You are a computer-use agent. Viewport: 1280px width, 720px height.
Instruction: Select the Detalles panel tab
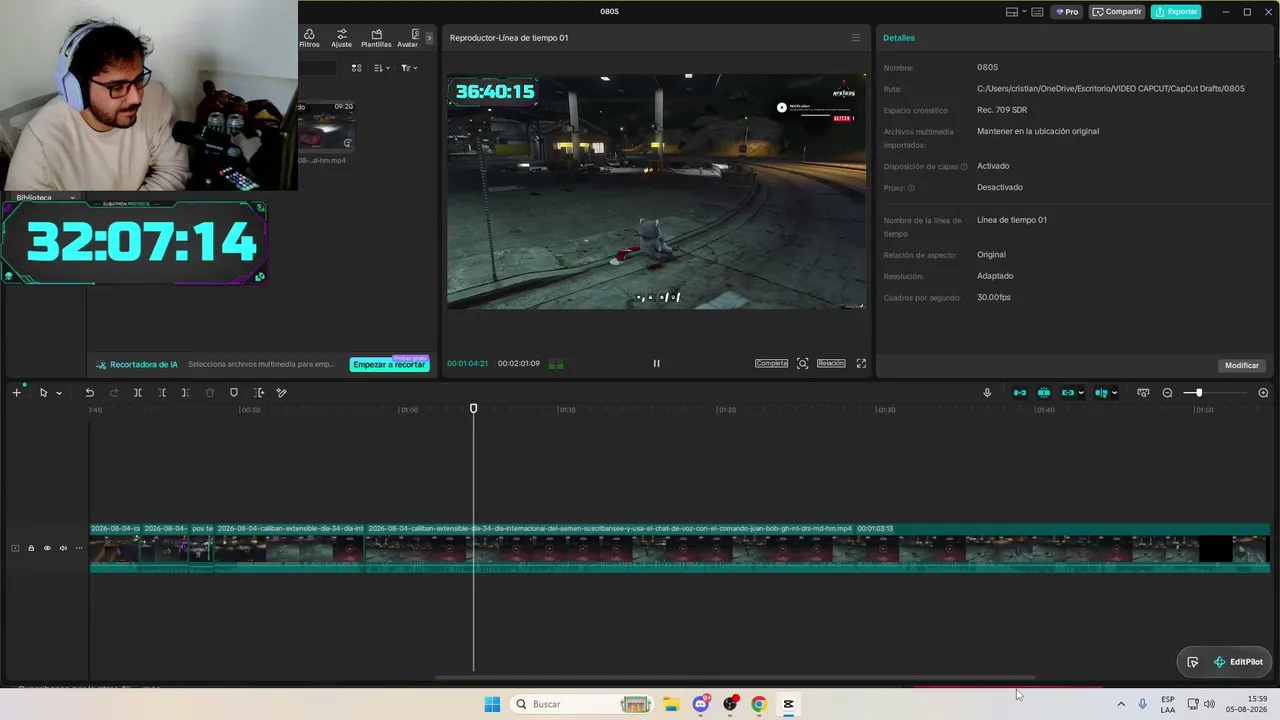click(x=899, y=38)
